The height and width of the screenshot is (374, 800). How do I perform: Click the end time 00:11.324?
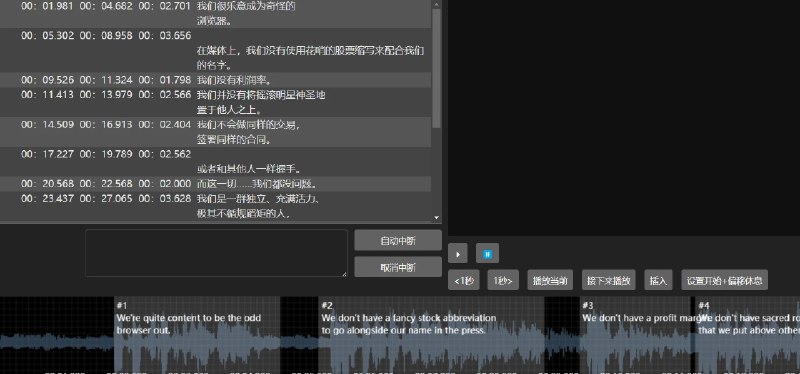[x=106, y=80]
